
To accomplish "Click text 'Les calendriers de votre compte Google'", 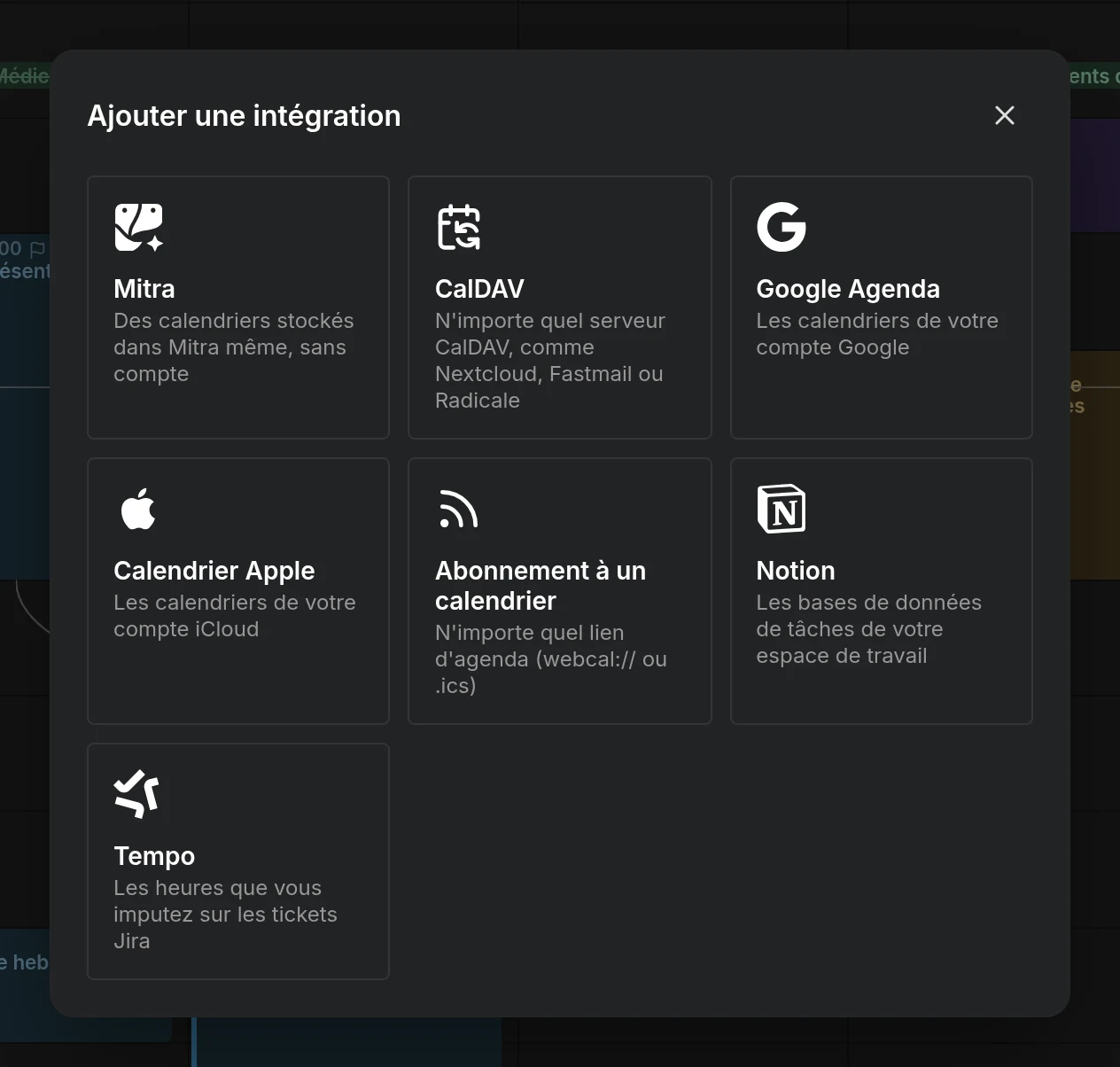I will tap(877, 334).
